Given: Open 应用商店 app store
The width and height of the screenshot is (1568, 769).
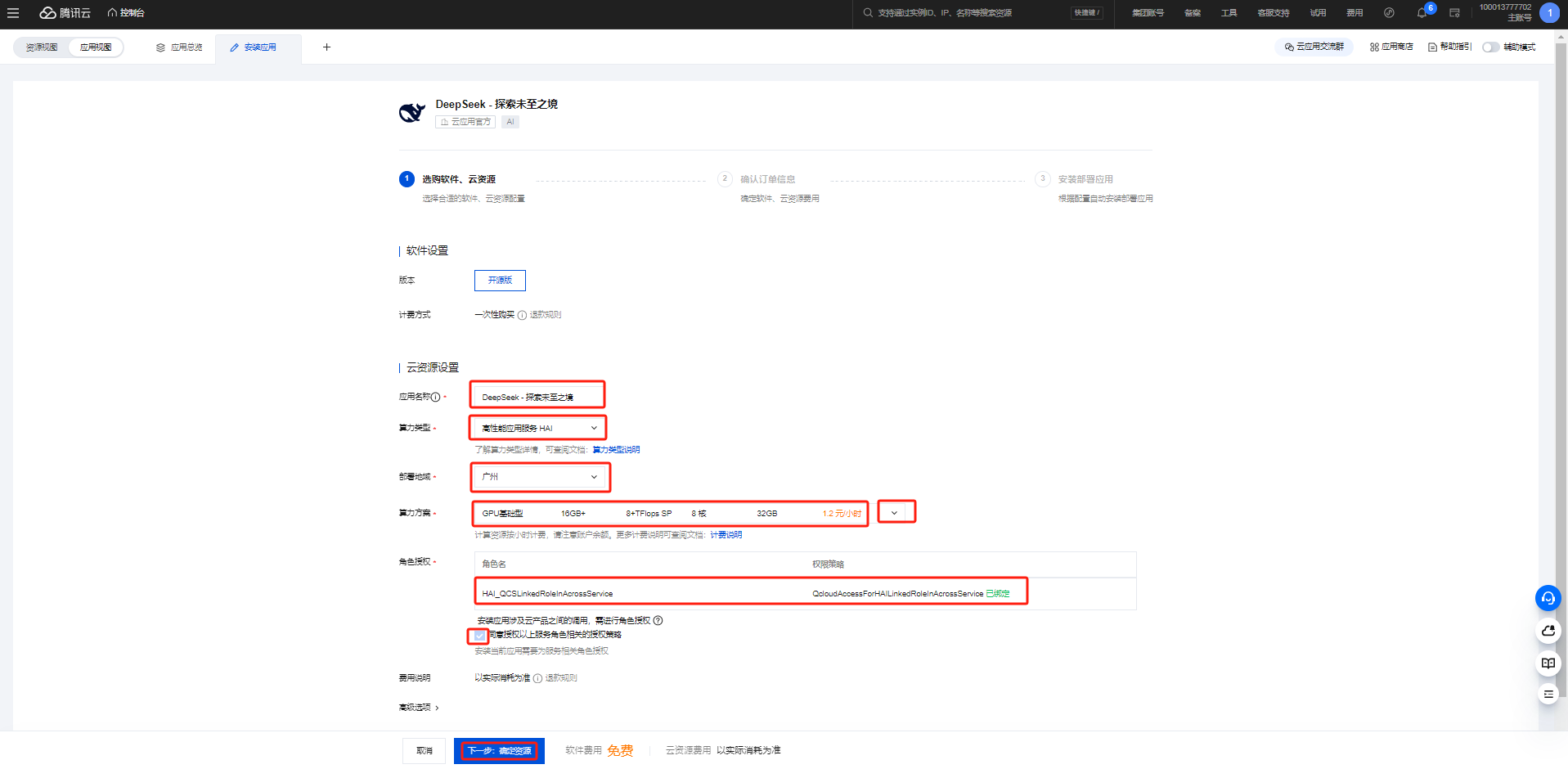Looking at the screenshot, I should pyautogui.click(x=1391, y=47).
